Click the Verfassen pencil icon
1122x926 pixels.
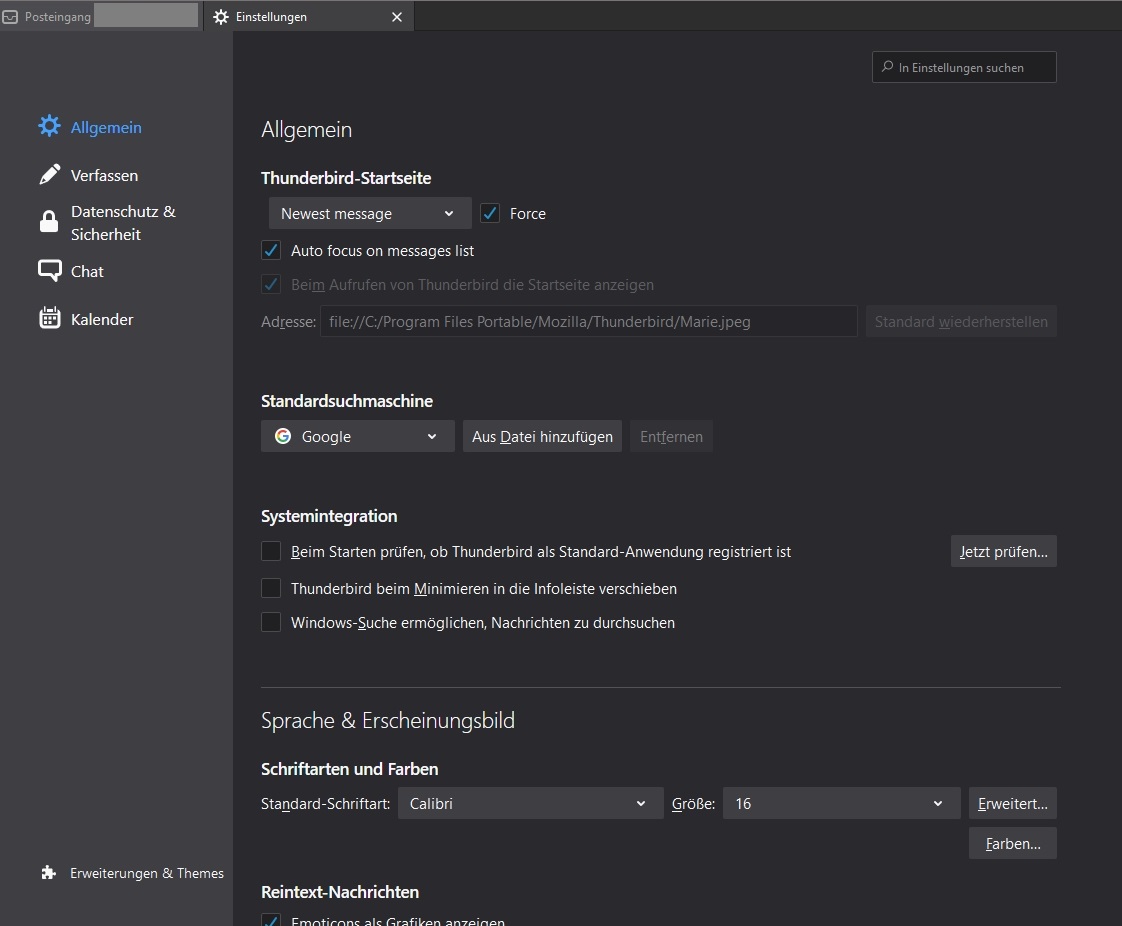49,175
